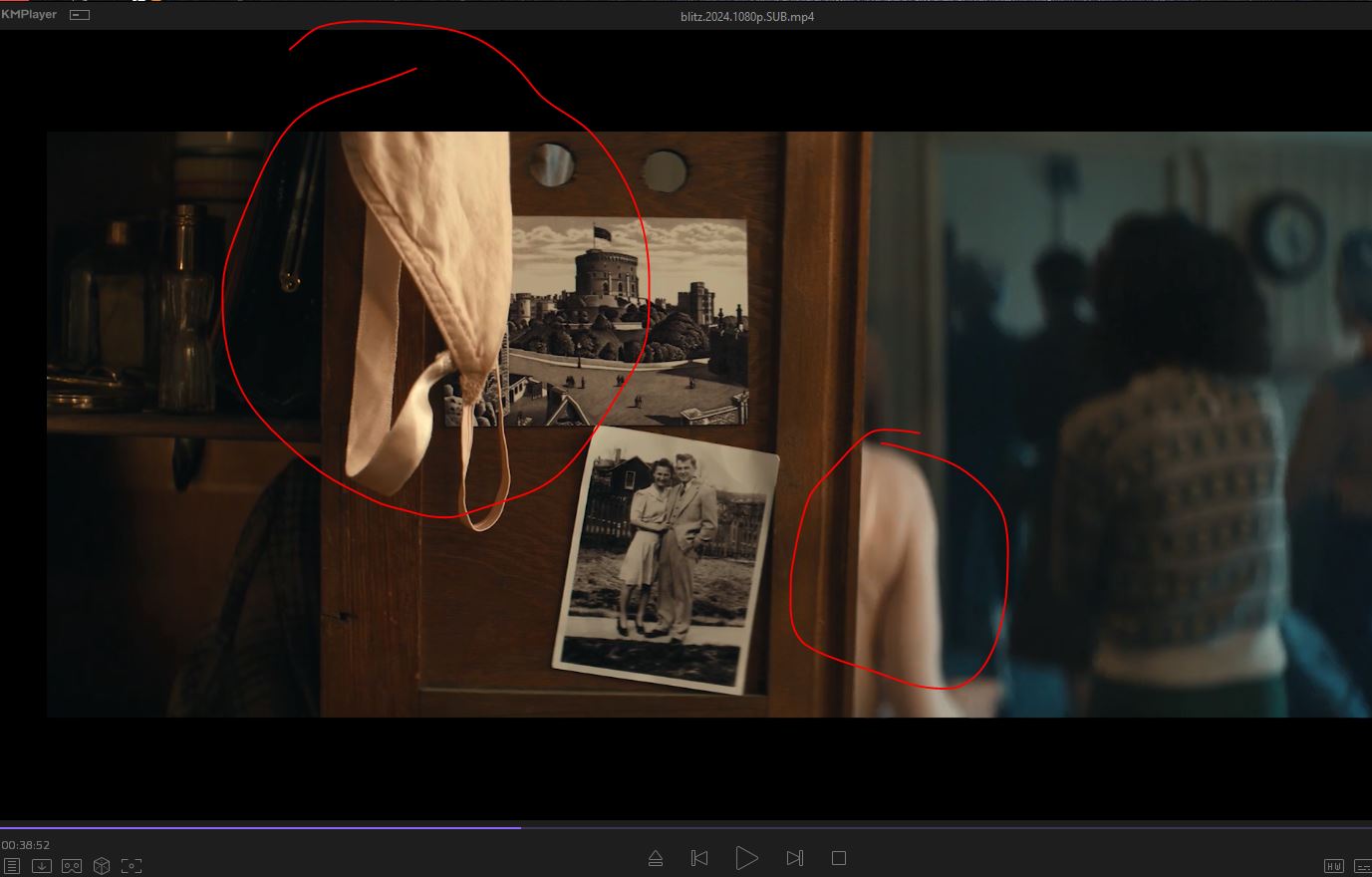Viewport: 1372px width, 877px height.
Task: Click the download video icon
Action: [x=42, y=866]
